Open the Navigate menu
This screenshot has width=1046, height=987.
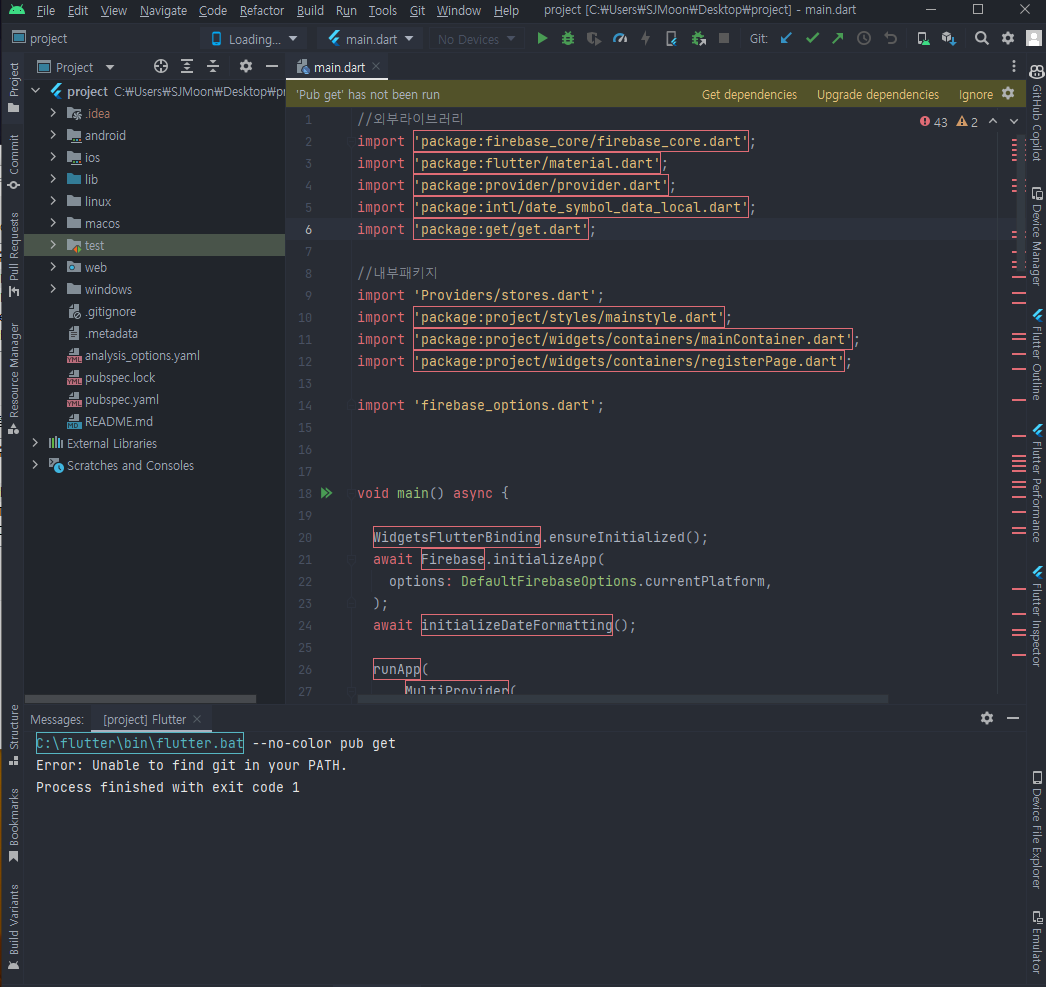coord(163,11)
